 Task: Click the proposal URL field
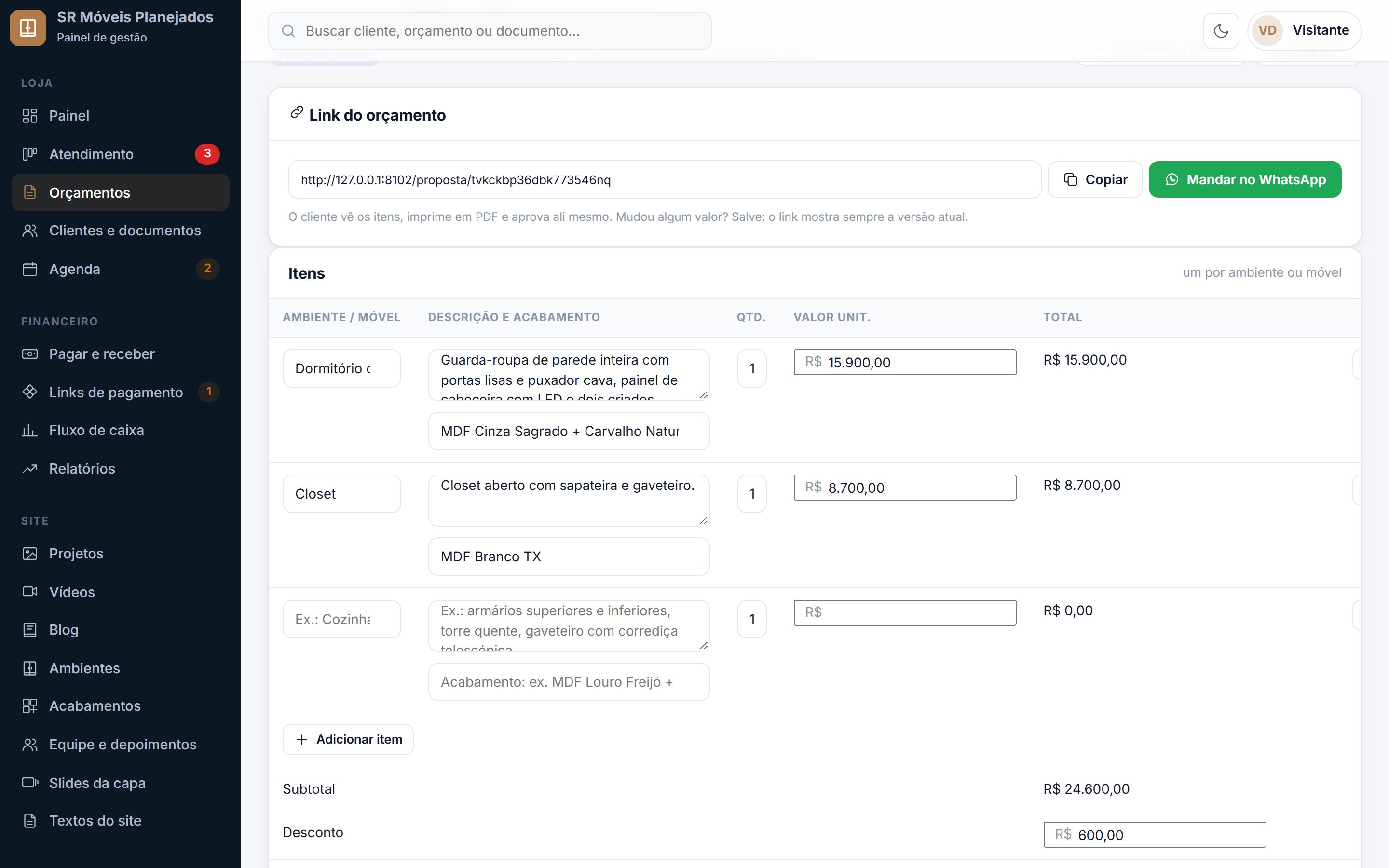665,180
